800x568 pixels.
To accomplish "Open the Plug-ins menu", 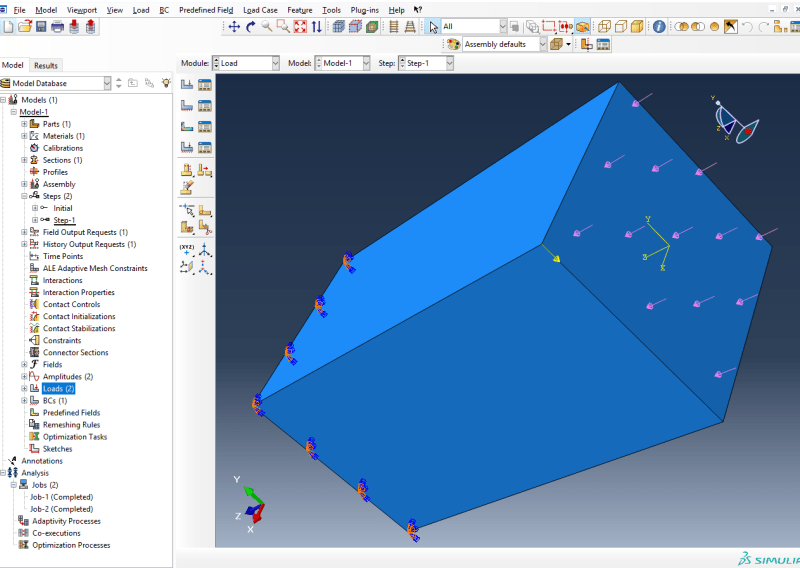I will pyautogui.click(x=364, y=10).
